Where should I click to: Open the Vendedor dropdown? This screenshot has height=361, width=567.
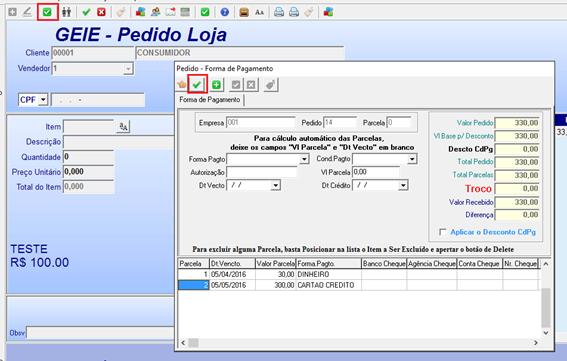[128, 68]
